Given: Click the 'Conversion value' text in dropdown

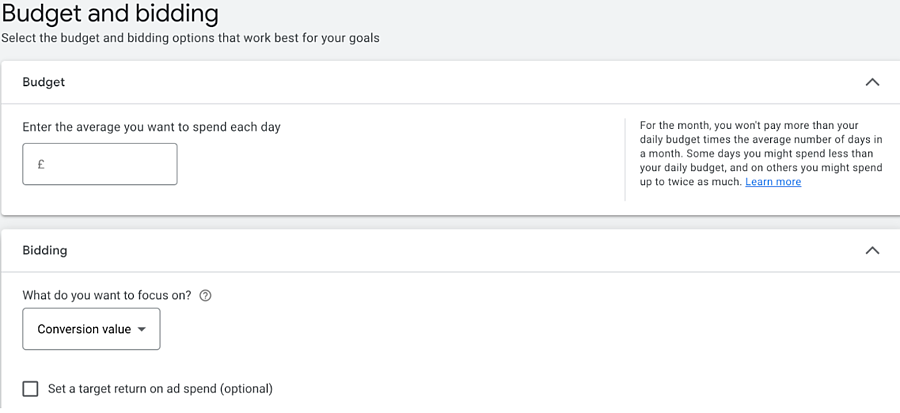Looking at the screenshot, I should [84, 329].
